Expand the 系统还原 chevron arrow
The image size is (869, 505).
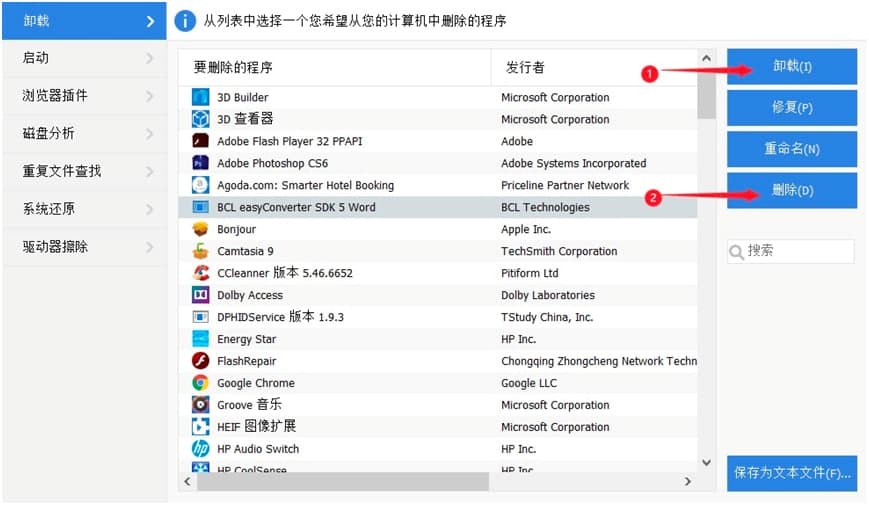pyautogui.click(x=150, y=209)
